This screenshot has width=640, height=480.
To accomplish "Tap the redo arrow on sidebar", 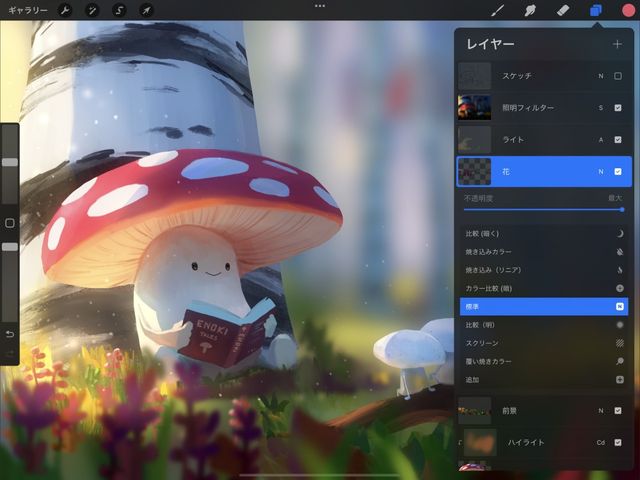I will 10,353.
